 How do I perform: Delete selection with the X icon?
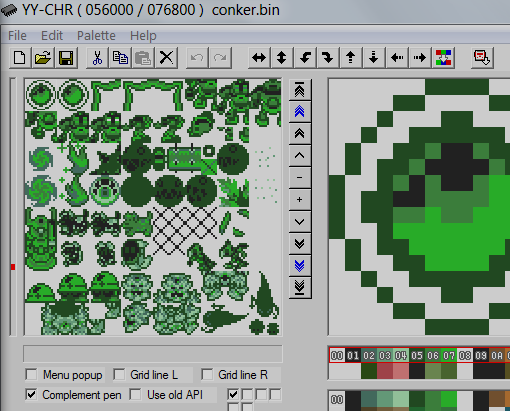pos(166,58)
